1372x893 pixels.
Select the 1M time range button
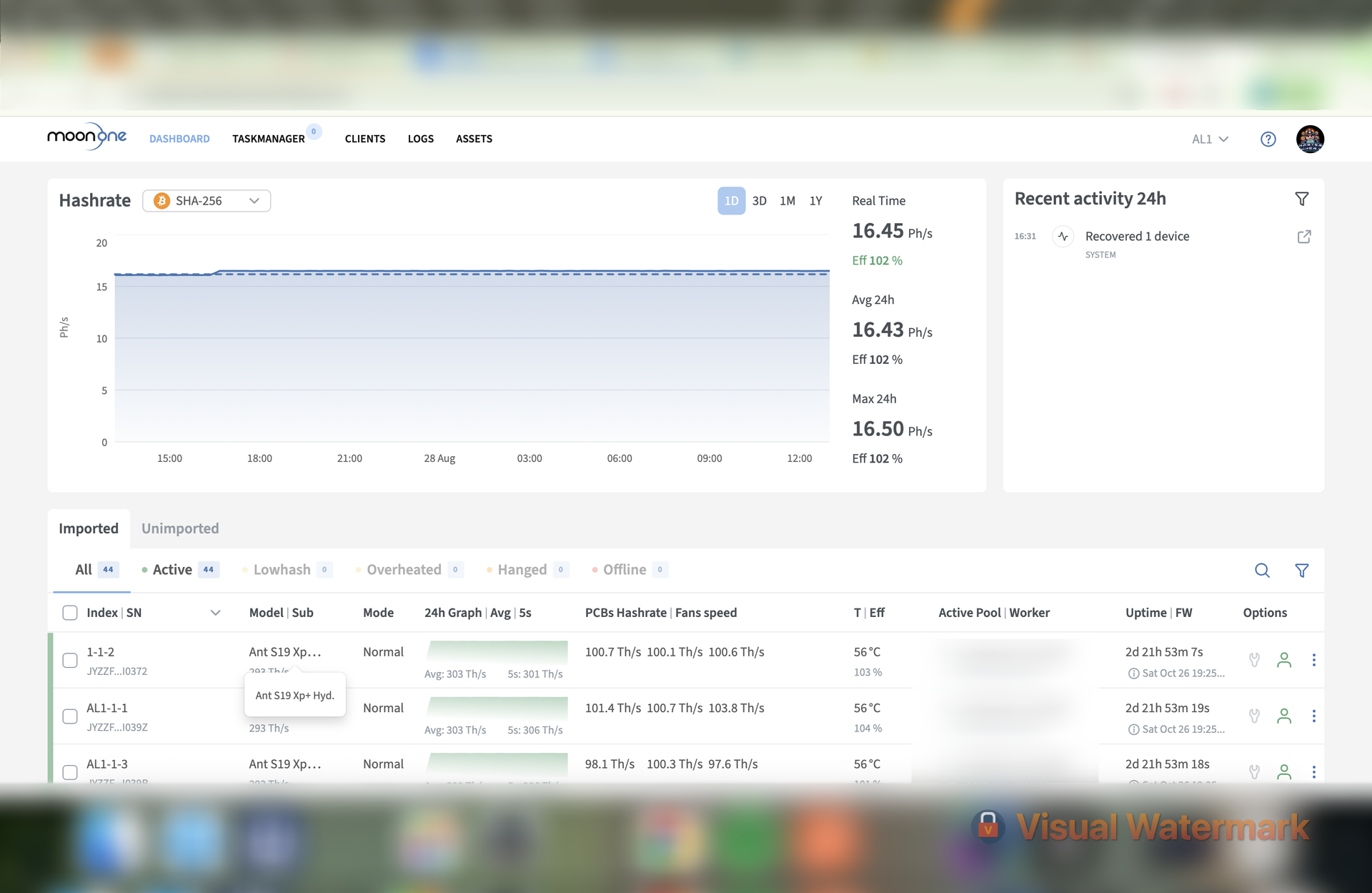click(787, 201)
